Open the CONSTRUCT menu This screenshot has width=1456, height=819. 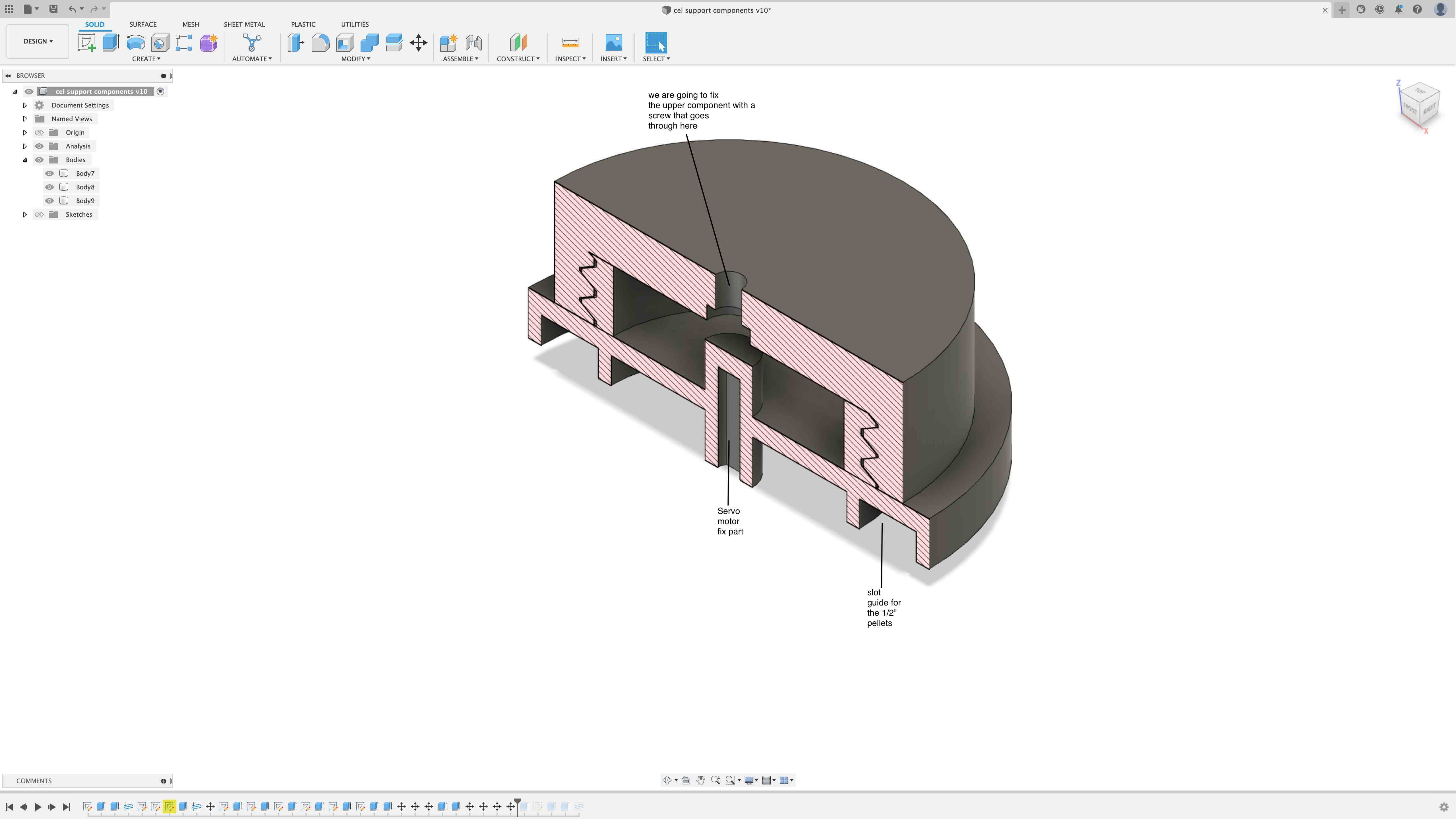coord(518,59)
